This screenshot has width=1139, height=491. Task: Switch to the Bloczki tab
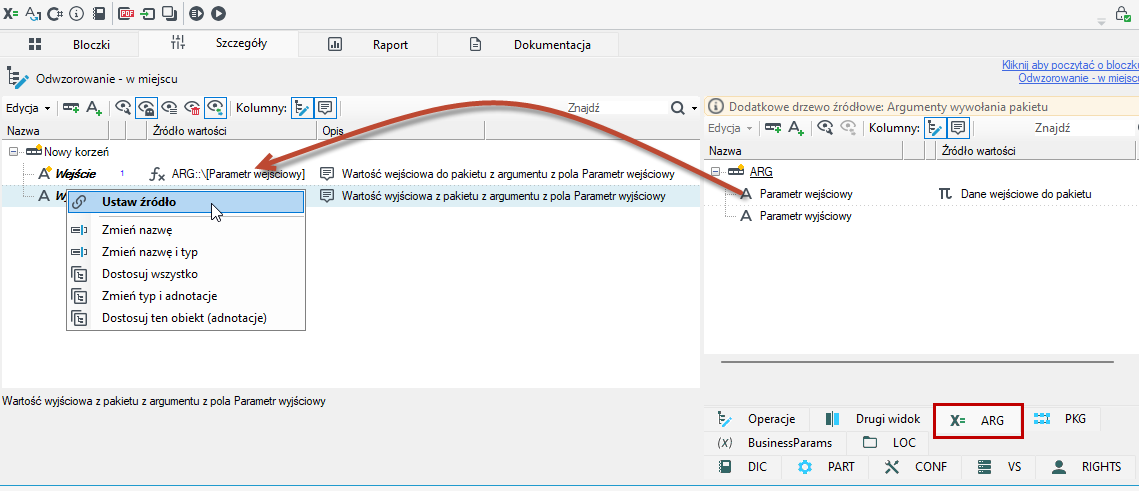coord(69,44)
